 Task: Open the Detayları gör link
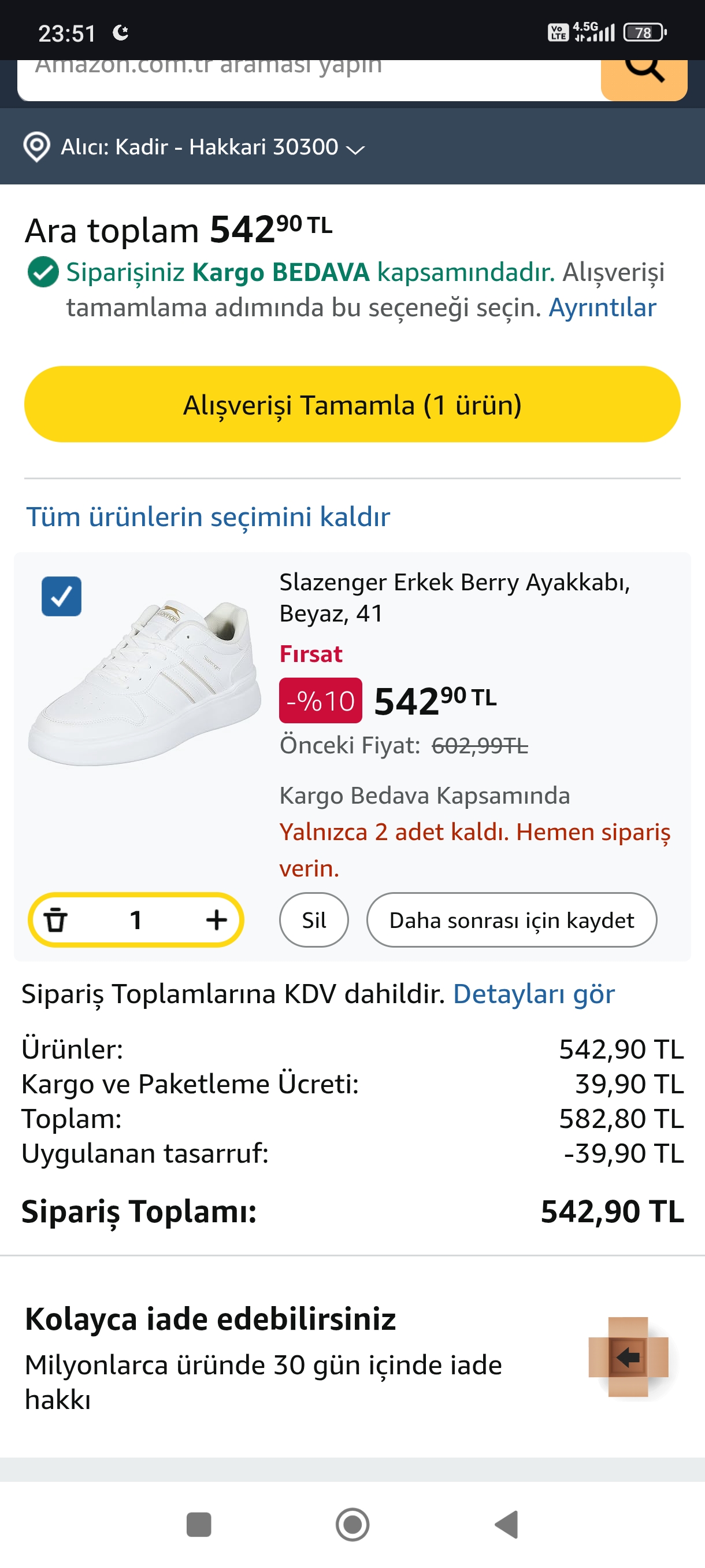pos(533,993)
